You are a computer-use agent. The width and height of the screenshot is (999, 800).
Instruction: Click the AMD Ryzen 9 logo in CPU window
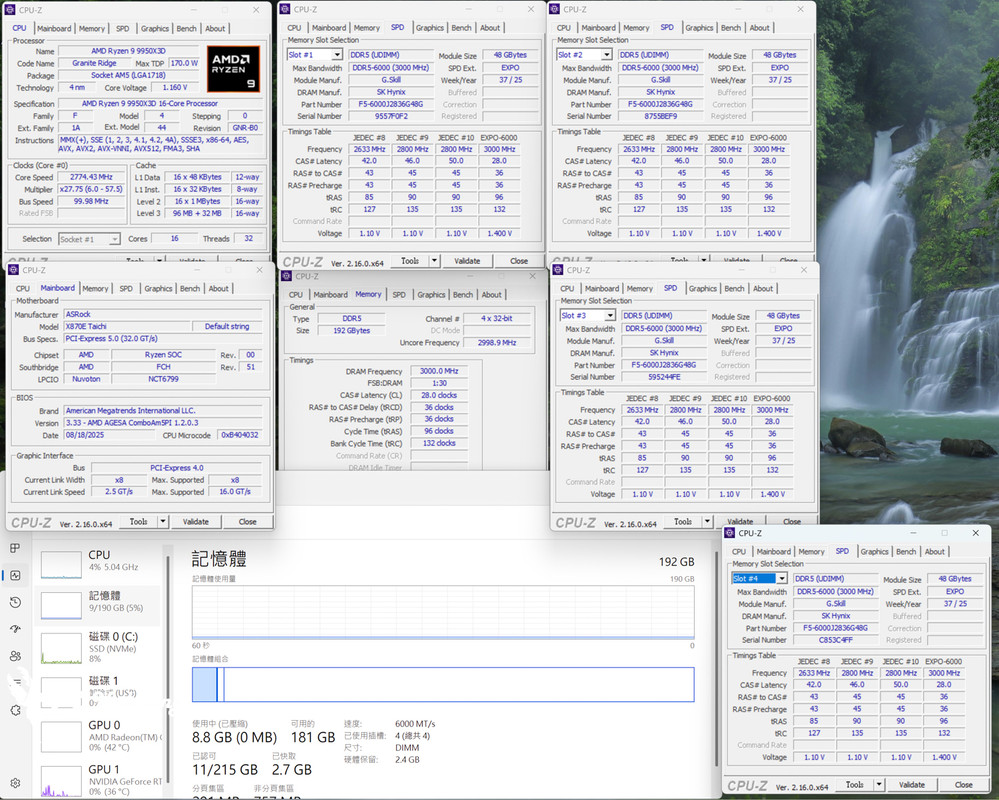point(234,68)
